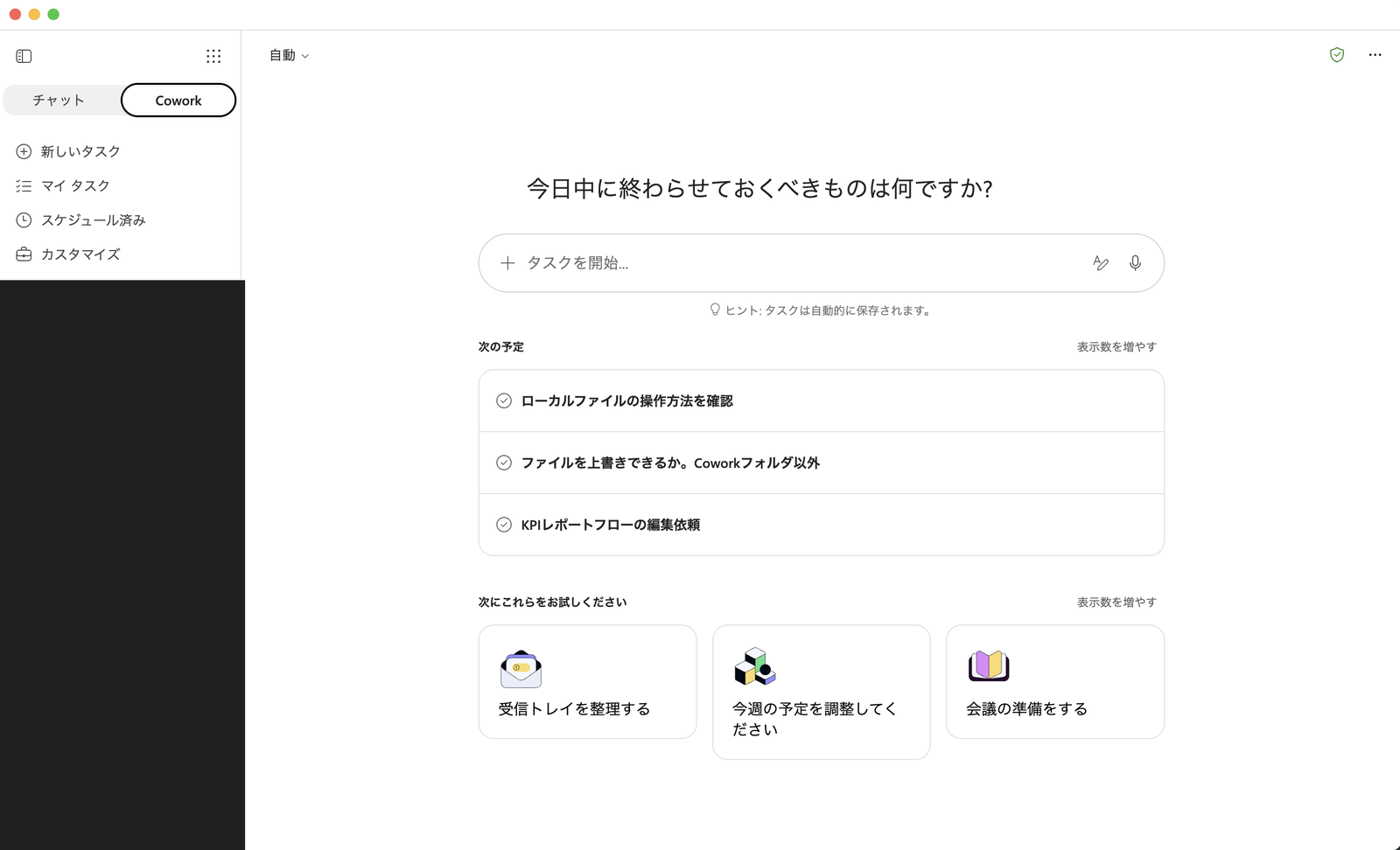Viewport: 1400px width, 850px height.
Task: Click the red close window button
Action: (x=15, y=14)
